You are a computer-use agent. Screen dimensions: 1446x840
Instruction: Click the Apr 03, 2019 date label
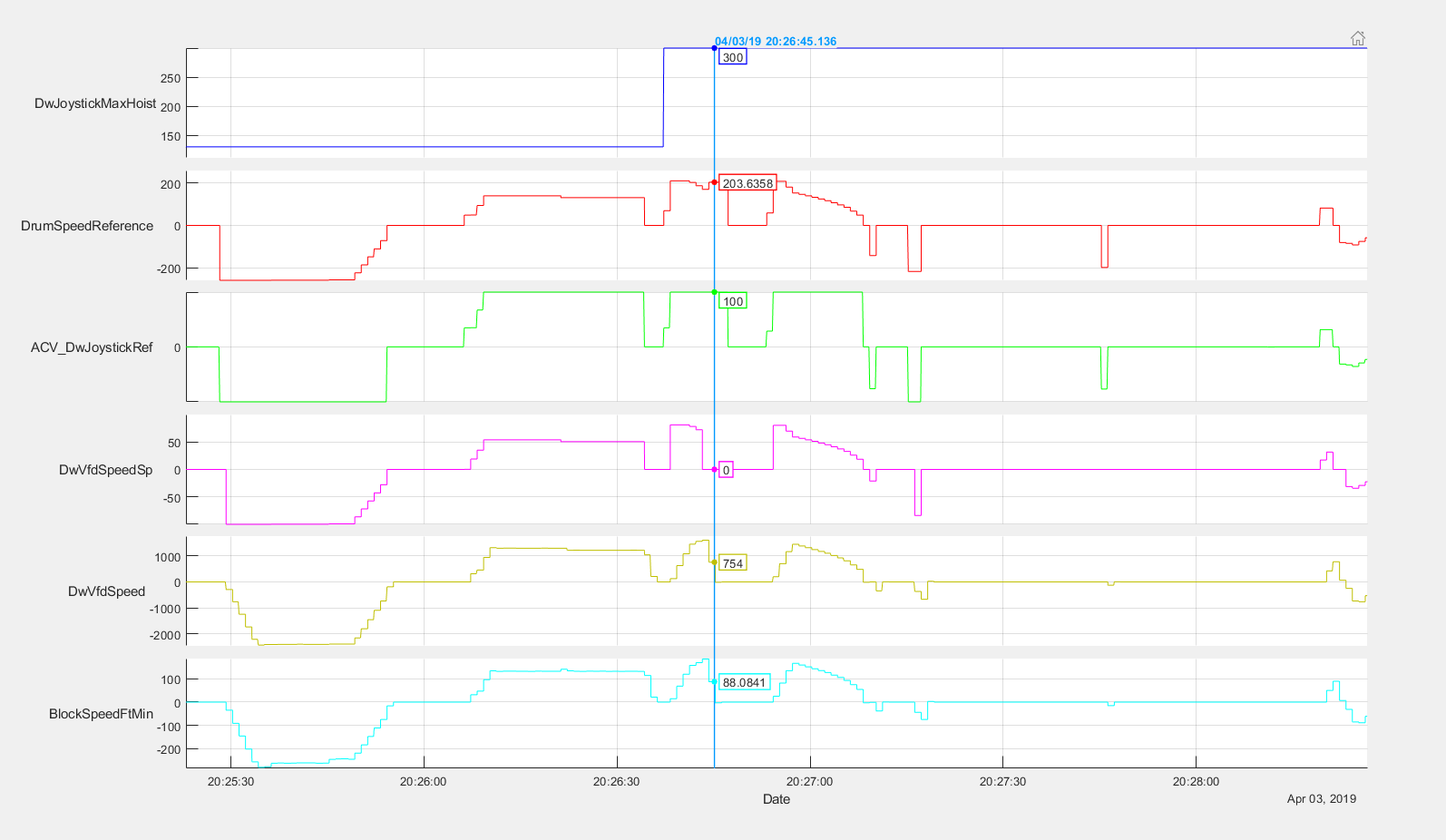pos(1321,798)
